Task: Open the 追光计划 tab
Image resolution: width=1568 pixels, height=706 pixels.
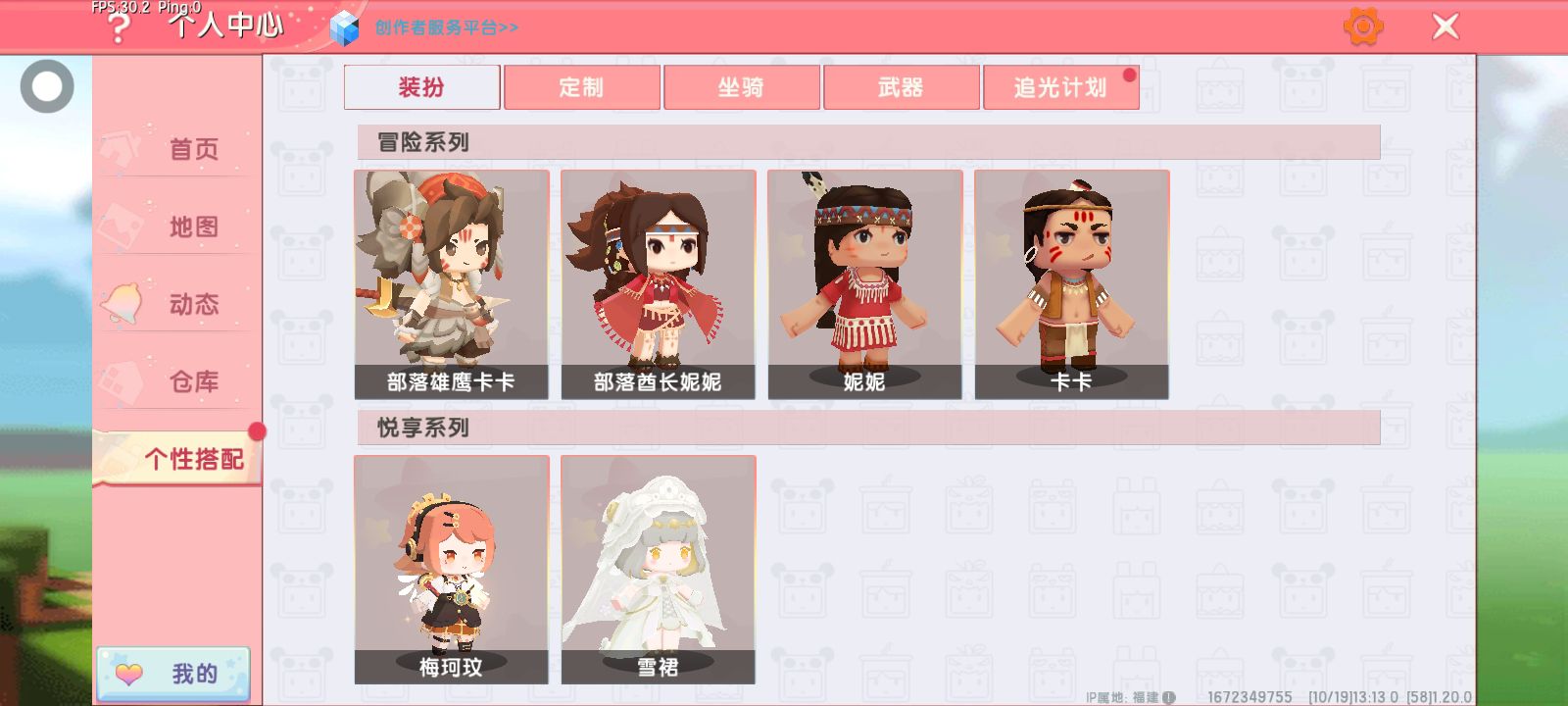Action: 1061,87
